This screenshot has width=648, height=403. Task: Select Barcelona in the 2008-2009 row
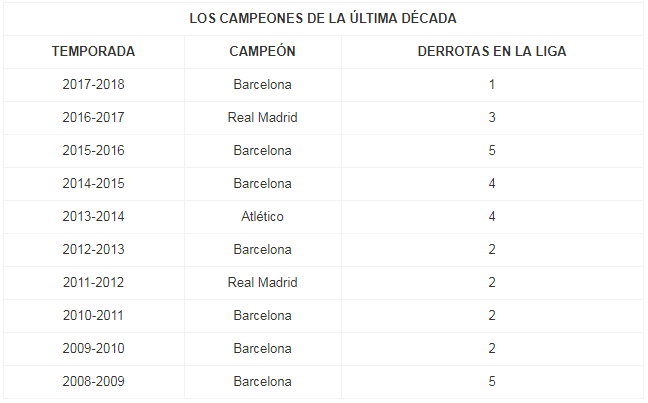pos(262,381)
